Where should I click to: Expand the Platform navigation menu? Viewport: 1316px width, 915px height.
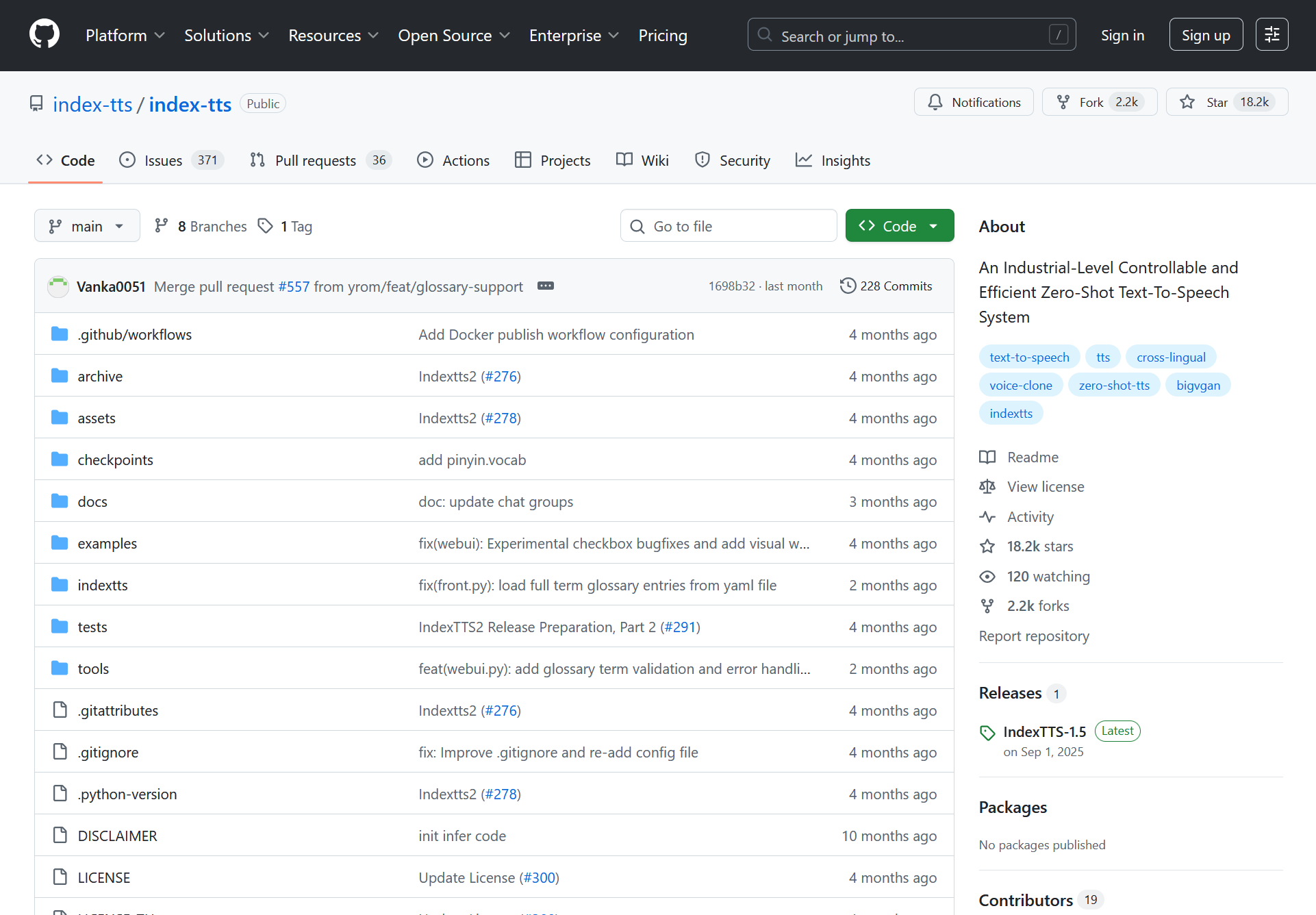point(125,36)
